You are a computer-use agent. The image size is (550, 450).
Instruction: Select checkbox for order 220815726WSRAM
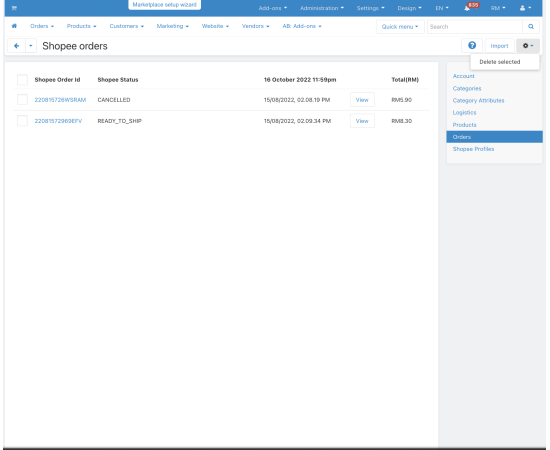22,100
